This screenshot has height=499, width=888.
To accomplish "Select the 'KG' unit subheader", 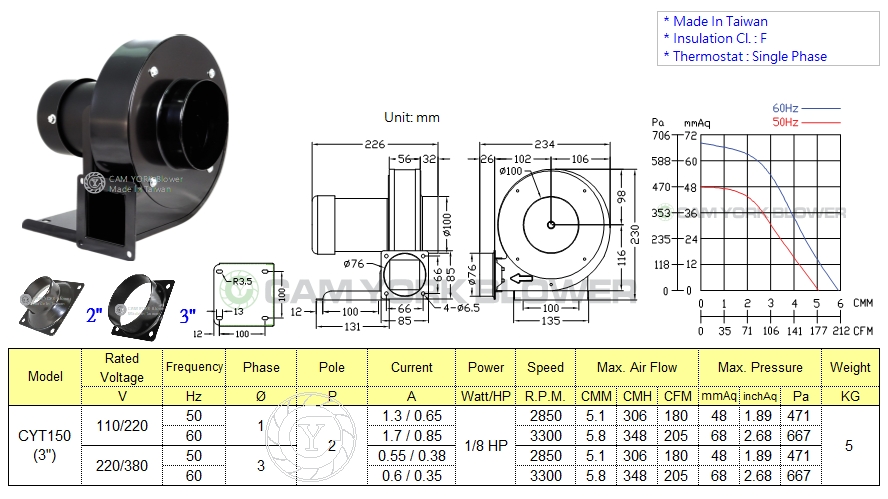I will pyautogui.click(x=850, y=396).
